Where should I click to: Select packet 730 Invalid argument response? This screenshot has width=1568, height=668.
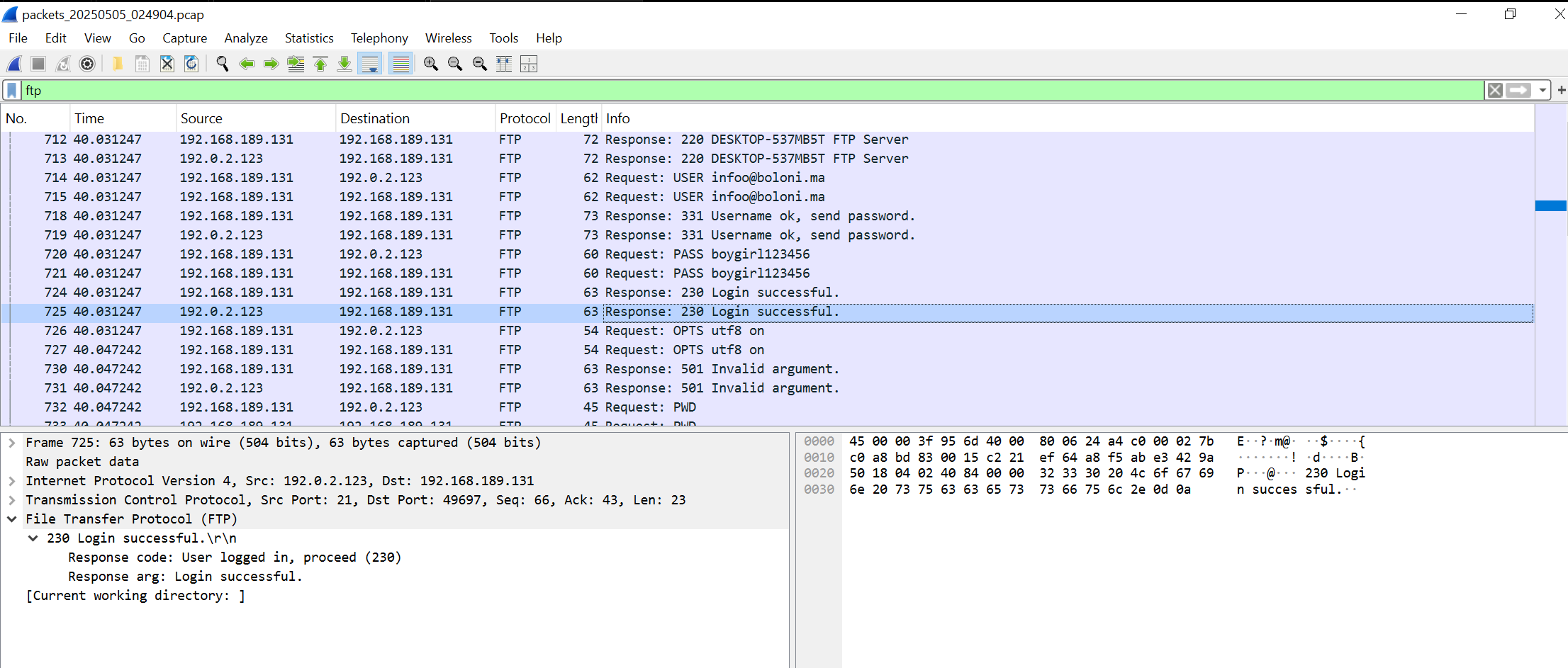coord(768,369)
